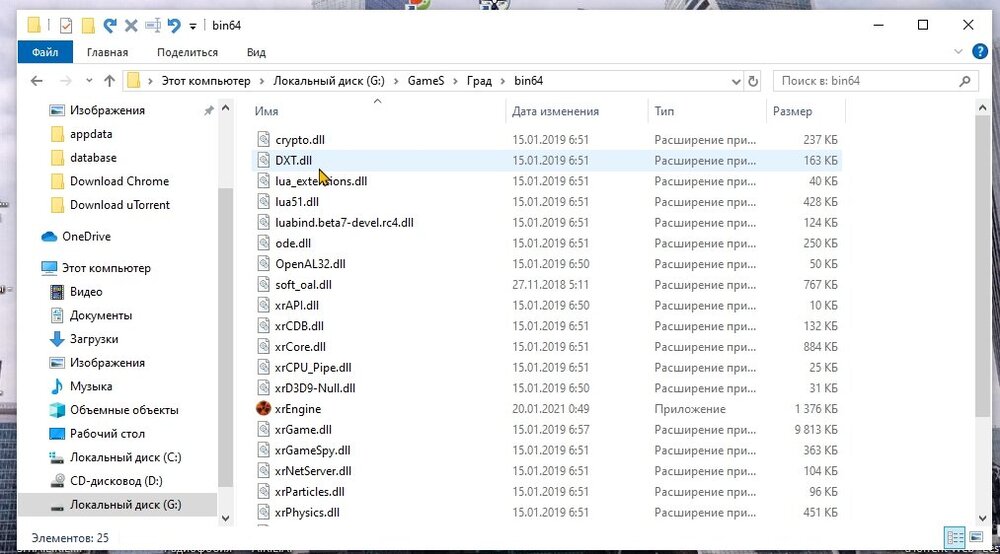
Task: Select the xrGame.dll file
Action: (303, 430)
